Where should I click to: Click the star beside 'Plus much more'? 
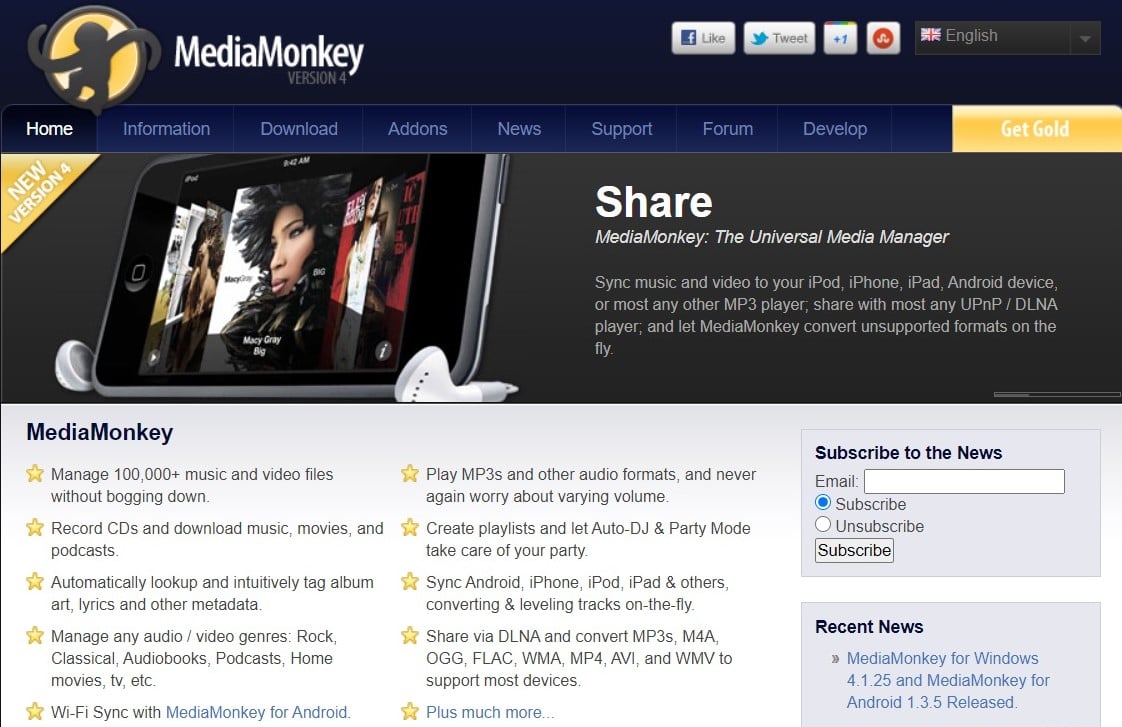pos(410,711)
